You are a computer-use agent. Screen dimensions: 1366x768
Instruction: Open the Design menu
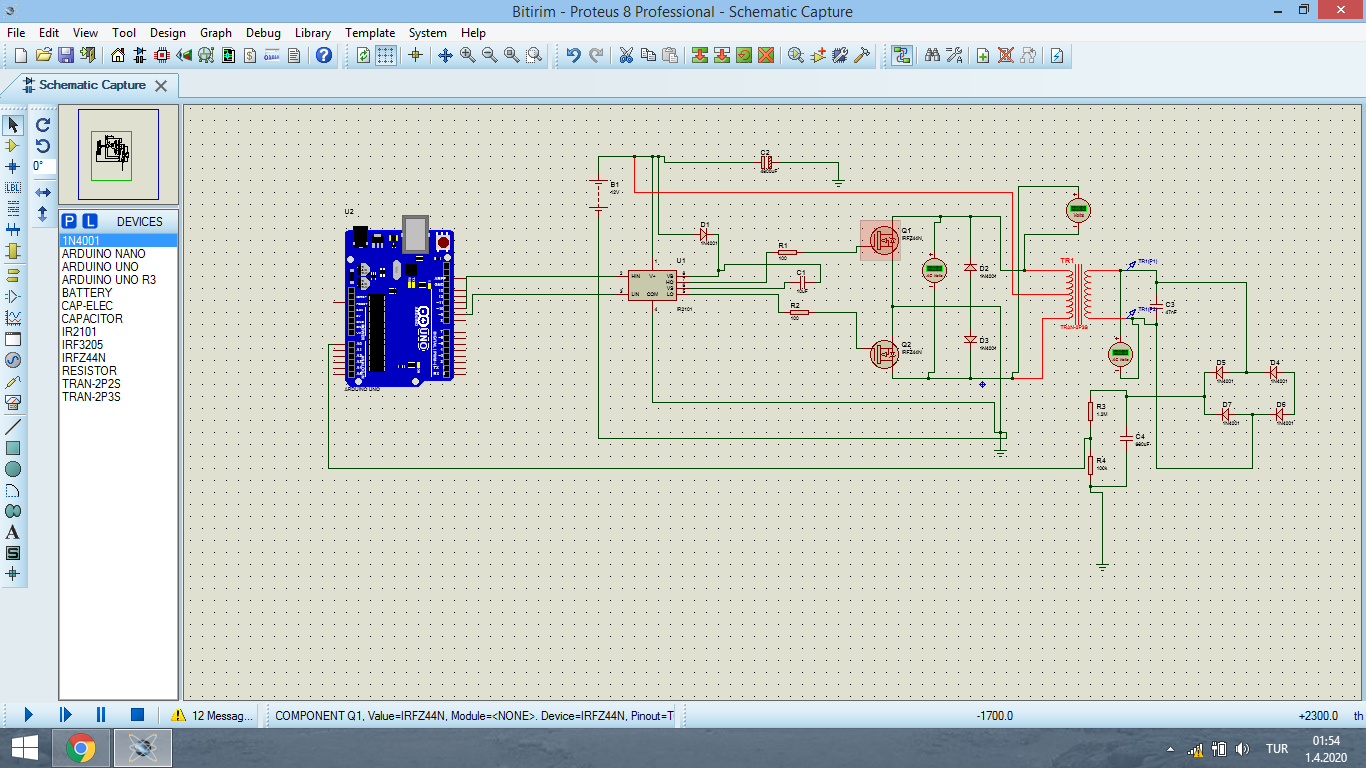[168, 32]
